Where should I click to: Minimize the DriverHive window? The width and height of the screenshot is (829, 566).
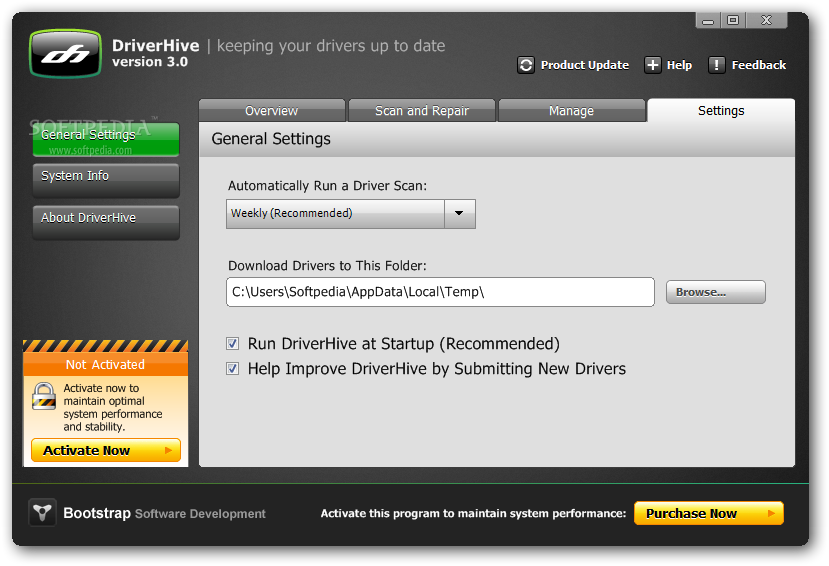tap(707, 21)
